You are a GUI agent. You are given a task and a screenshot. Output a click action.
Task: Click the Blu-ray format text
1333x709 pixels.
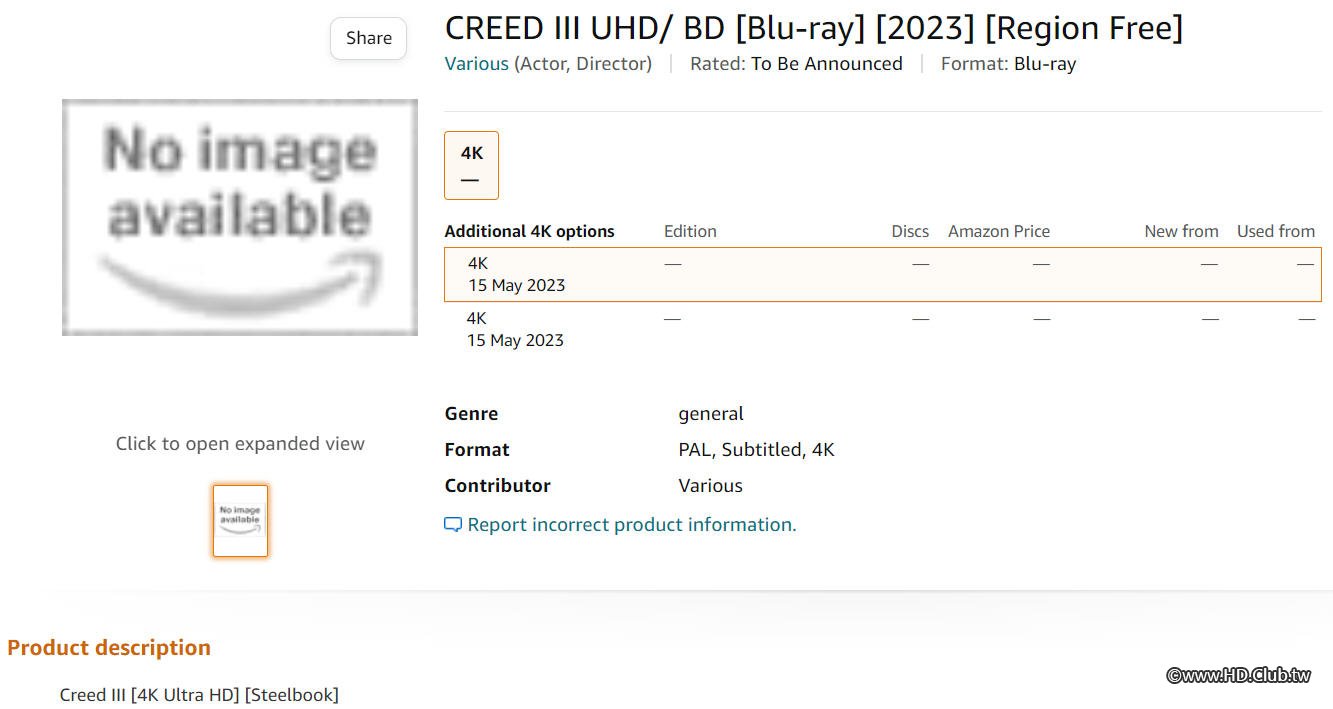[1045, 64]
